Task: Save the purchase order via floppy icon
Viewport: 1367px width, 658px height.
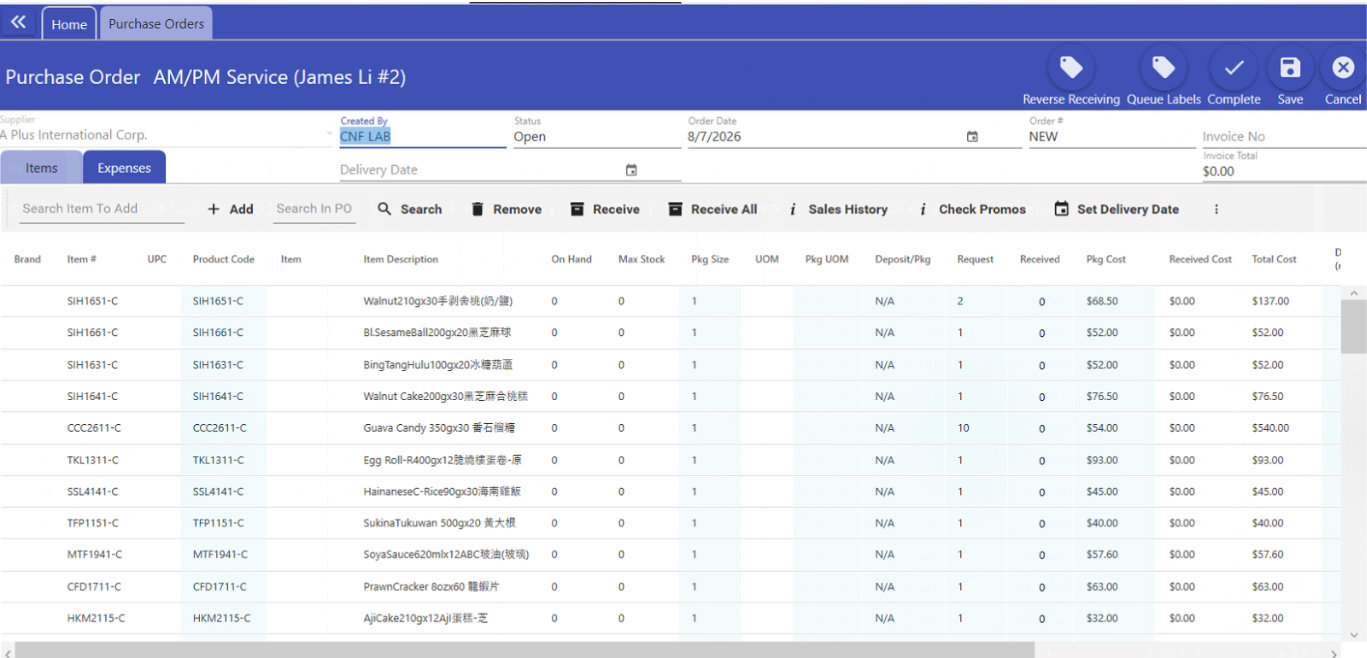Action: [x=1290, y=68]
